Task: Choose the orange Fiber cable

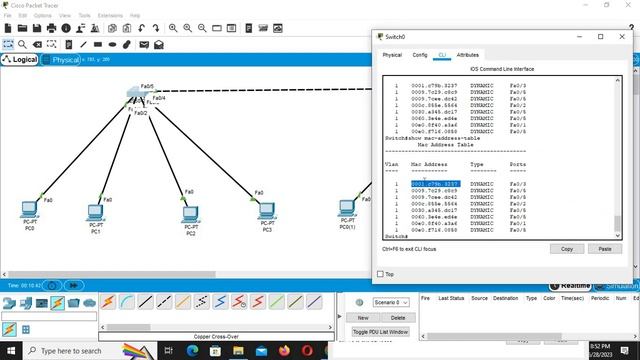Action: 183,302
